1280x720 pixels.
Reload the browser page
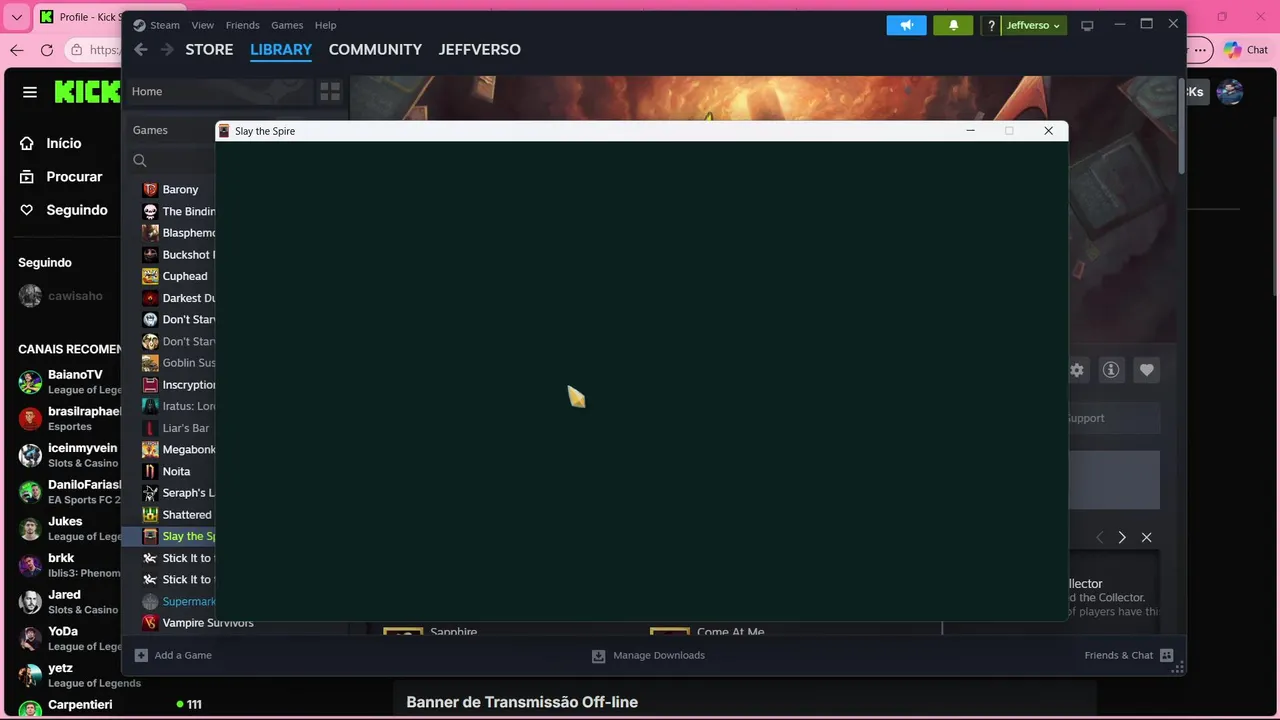point(46,49)
